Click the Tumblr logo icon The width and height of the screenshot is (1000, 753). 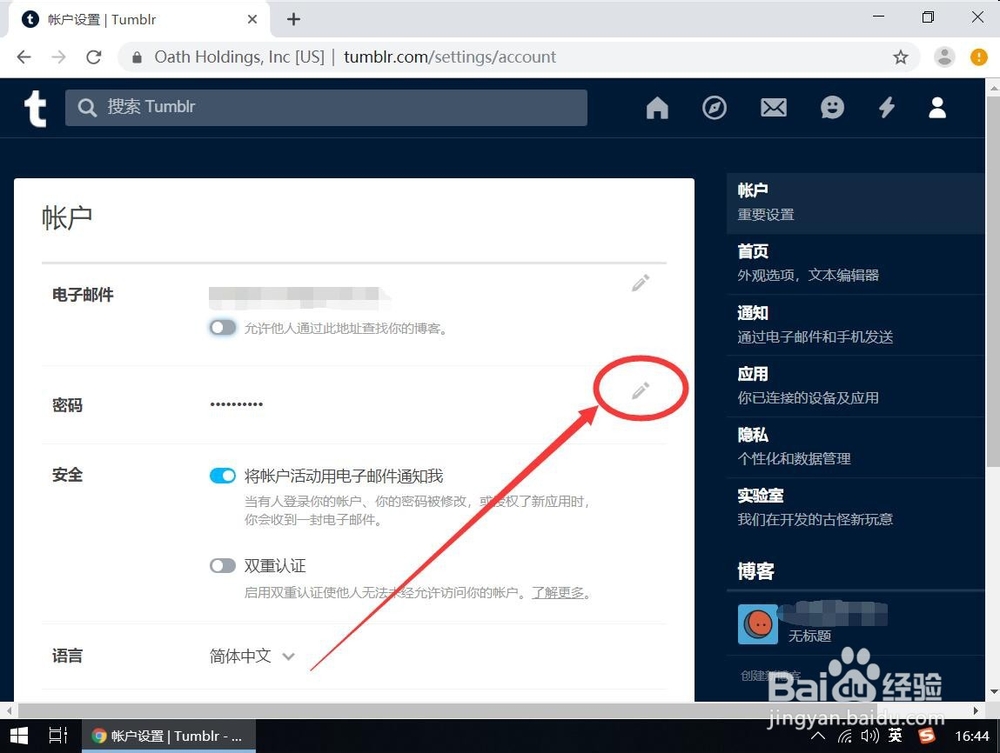point(35,108)
